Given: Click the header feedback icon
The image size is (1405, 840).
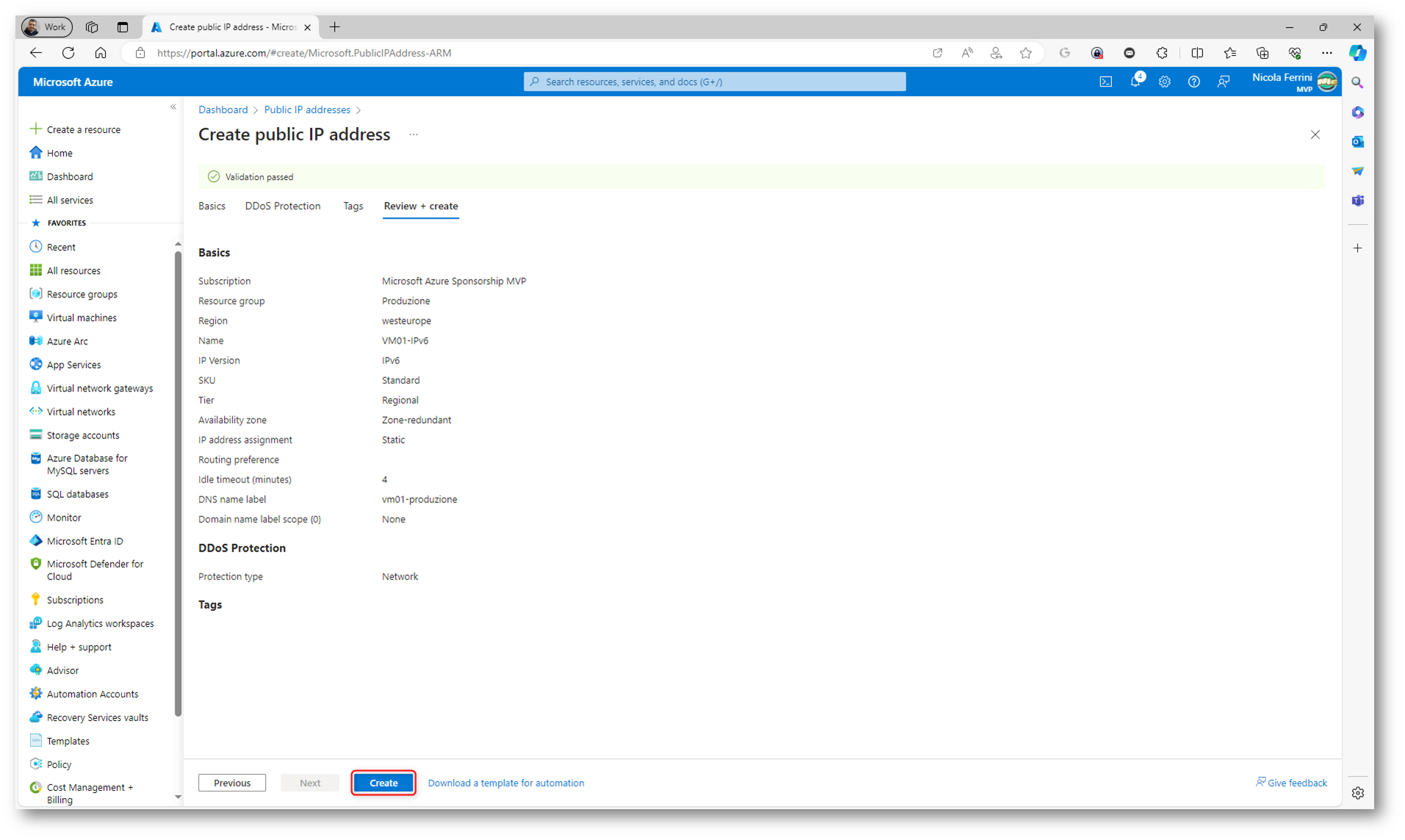Looking at the screenshot, I should [x=1223, y=82].
